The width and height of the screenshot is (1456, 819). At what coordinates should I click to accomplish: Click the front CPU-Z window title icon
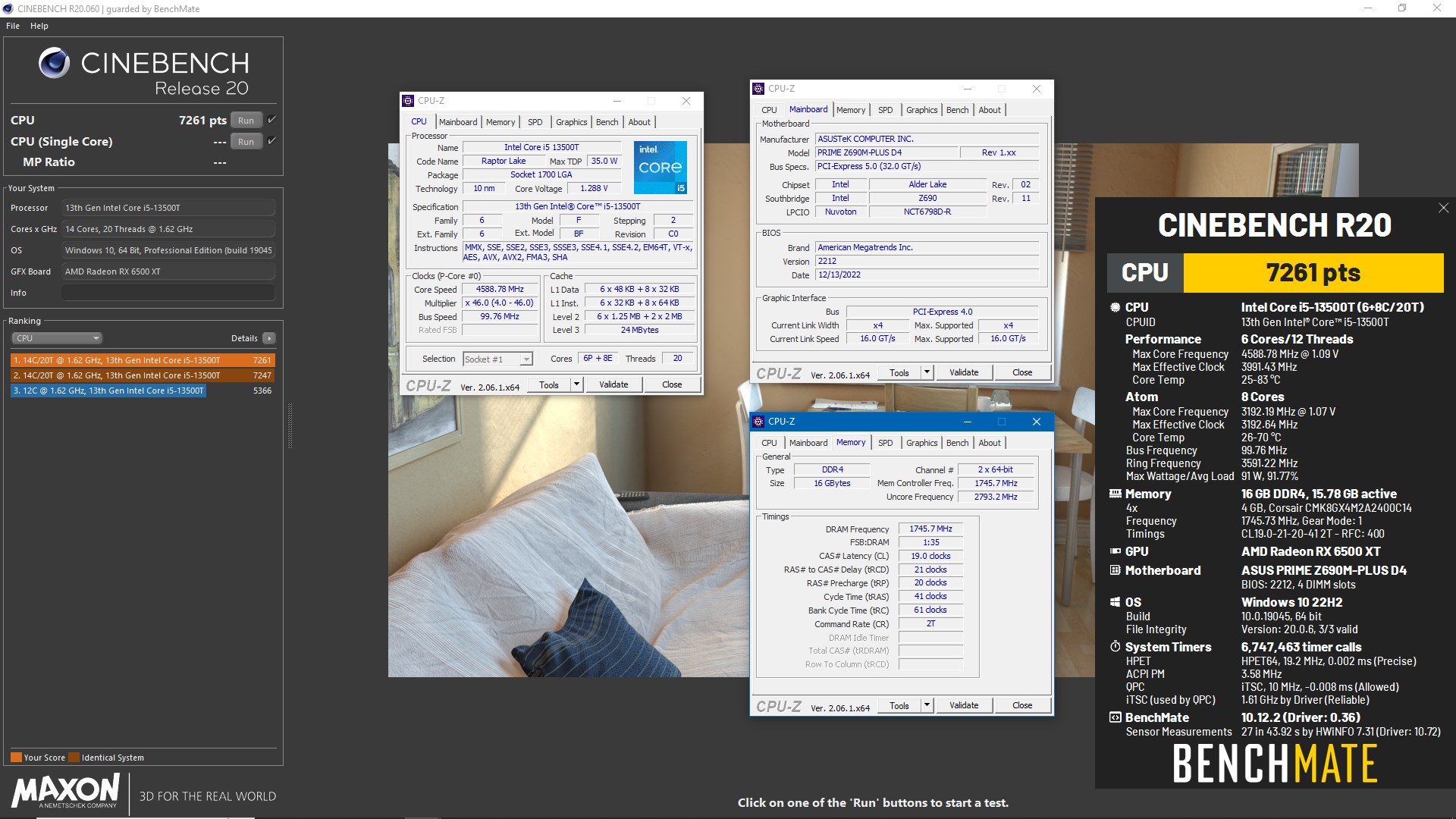pos(408,101)
